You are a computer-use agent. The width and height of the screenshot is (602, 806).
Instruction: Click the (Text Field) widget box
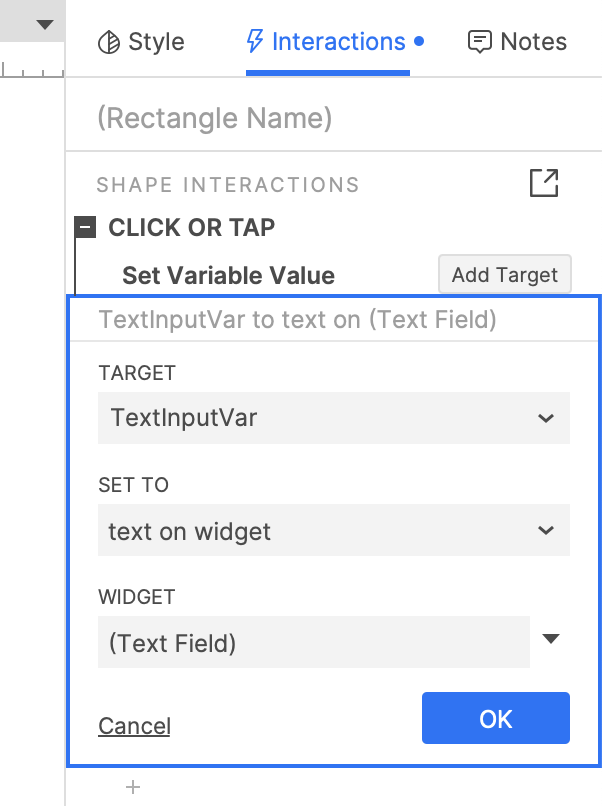tap(313, 642)
